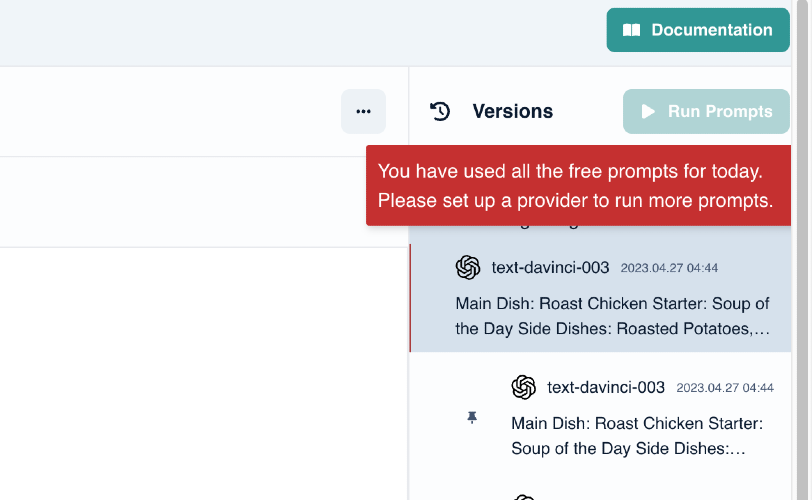This screenshot has height=500, width=812.
Task: Click the OpenAI logo of the highlighted version
Action: coord(468,268)
